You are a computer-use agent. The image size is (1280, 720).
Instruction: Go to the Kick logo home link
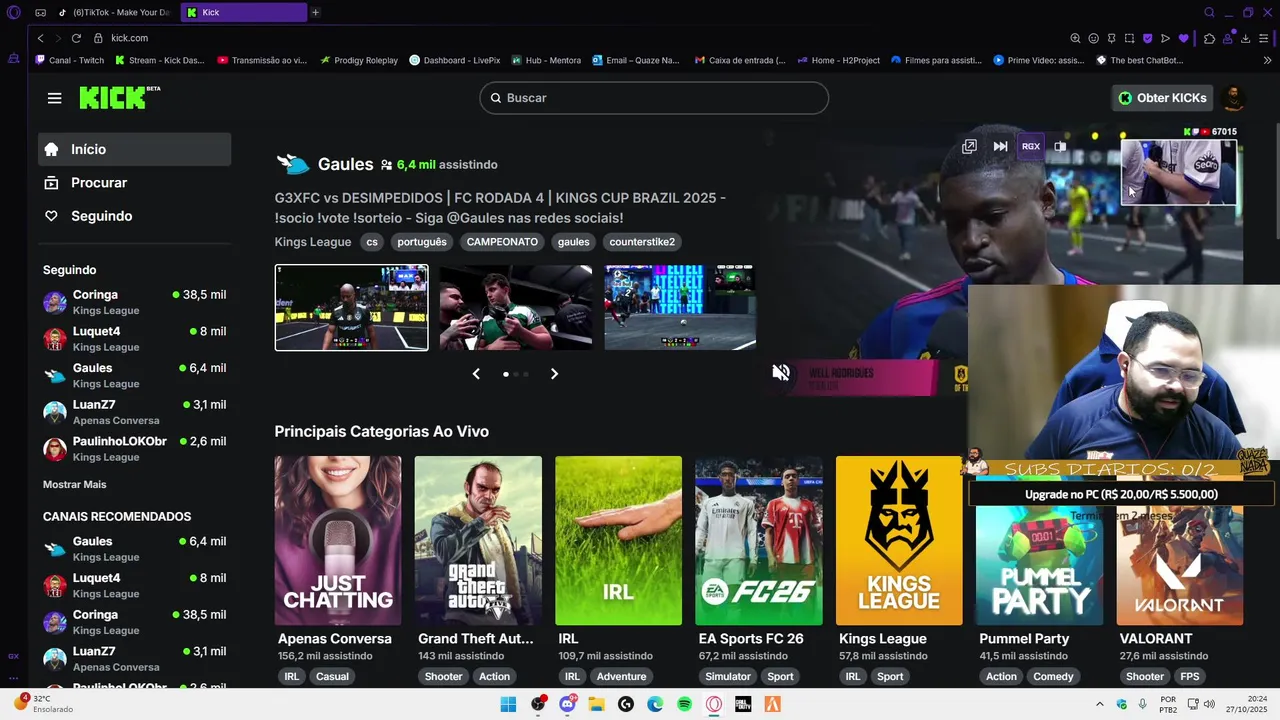pyautogui.click(x=119, y=97)
